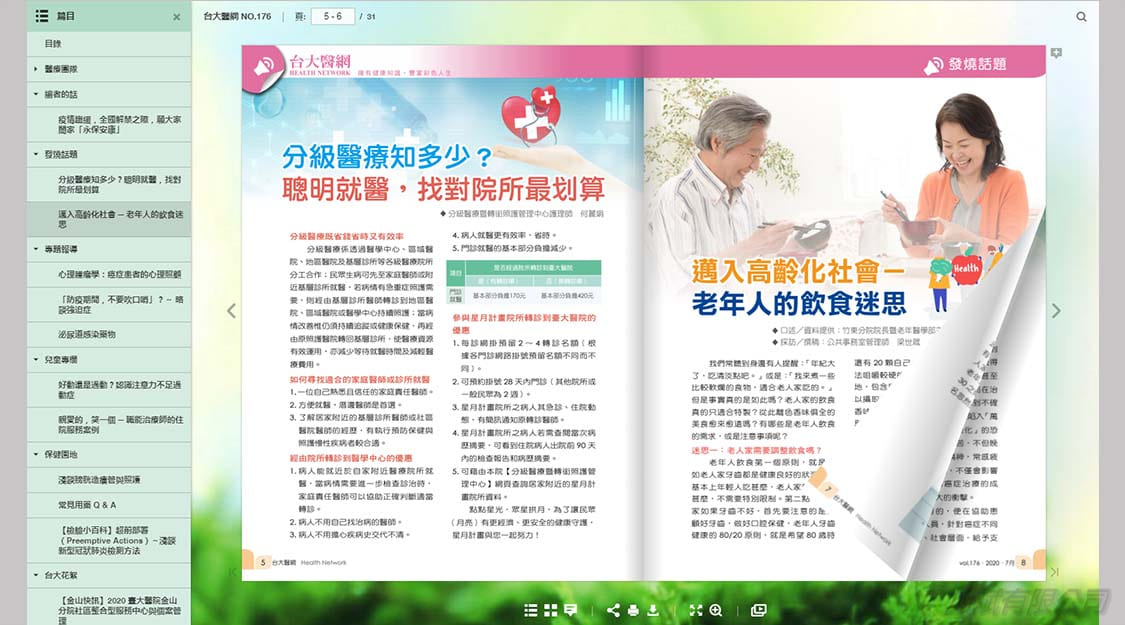This screenshot has width=1125, height=625.
Task: Click the left magazine page about 分級醫療
Action: coord(442,313)
